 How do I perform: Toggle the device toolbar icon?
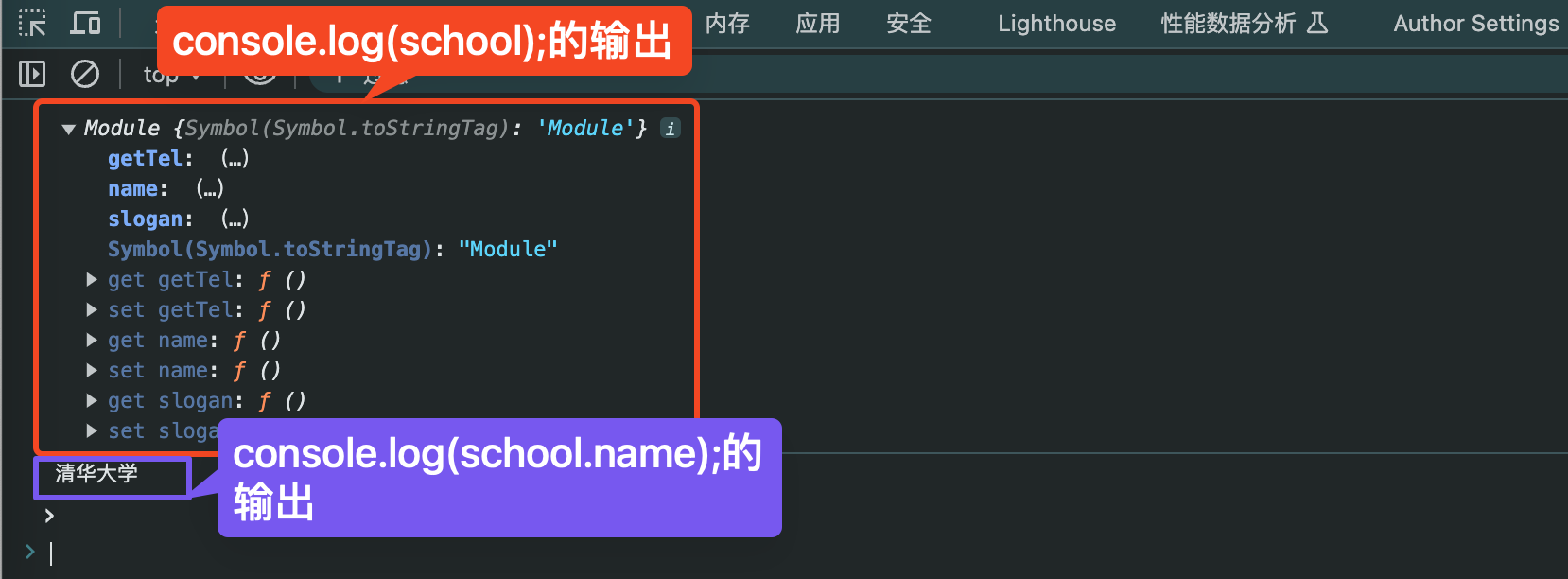click(85, 24)
